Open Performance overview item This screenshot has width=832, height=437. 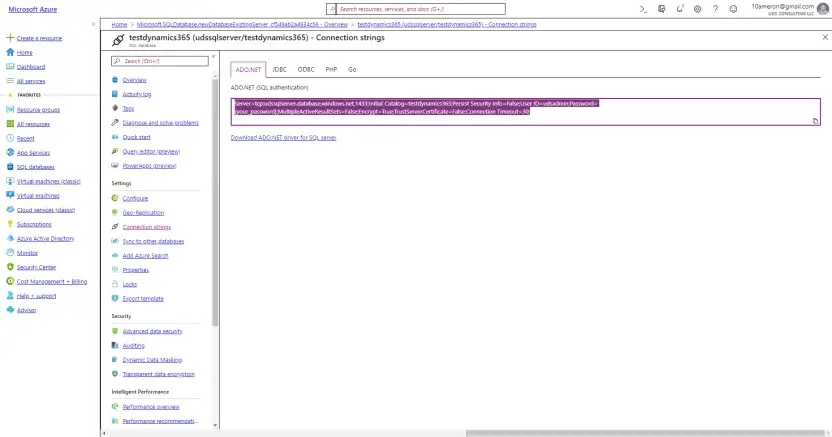[151, 407]
